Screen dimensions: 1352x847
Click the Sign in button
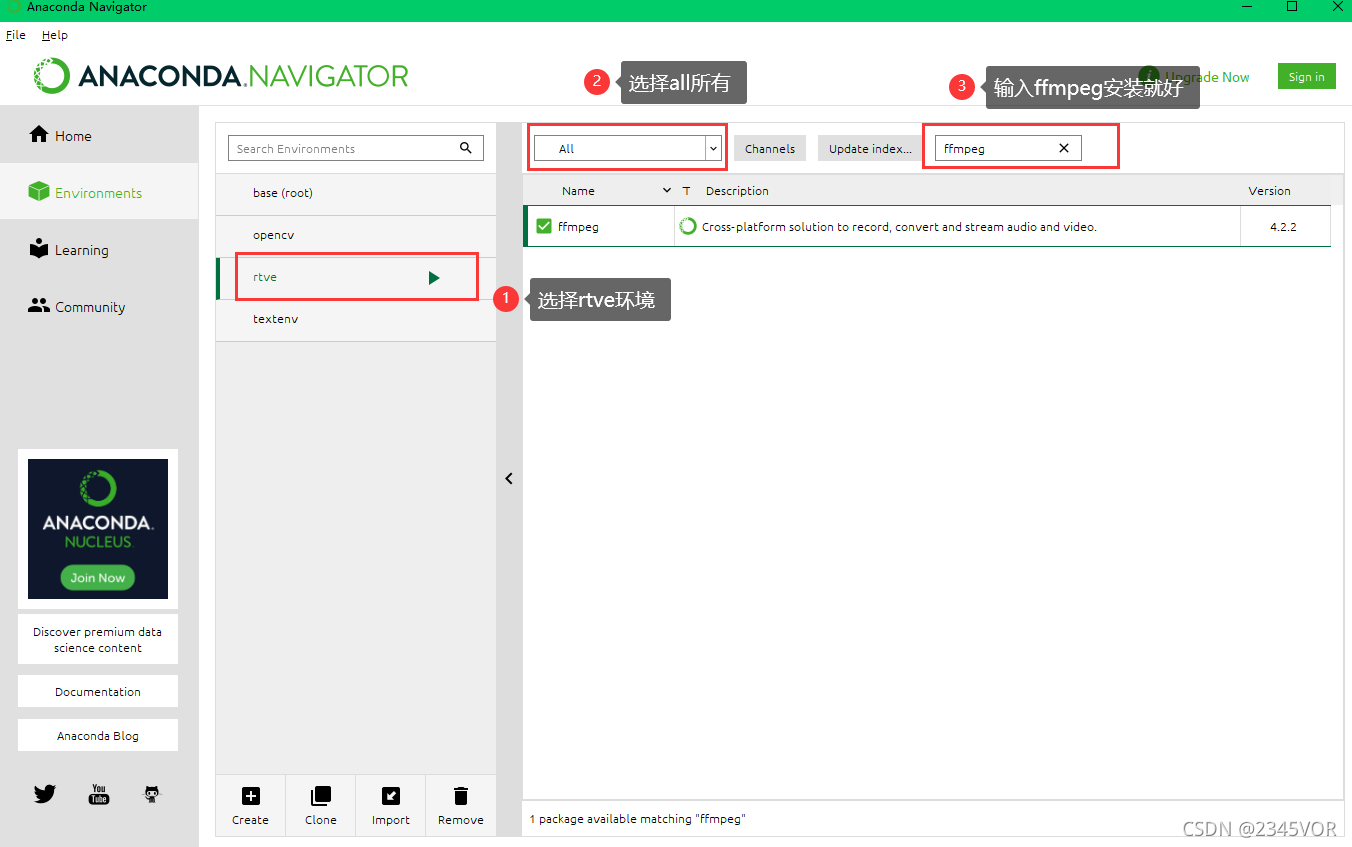click(1306, 77)
